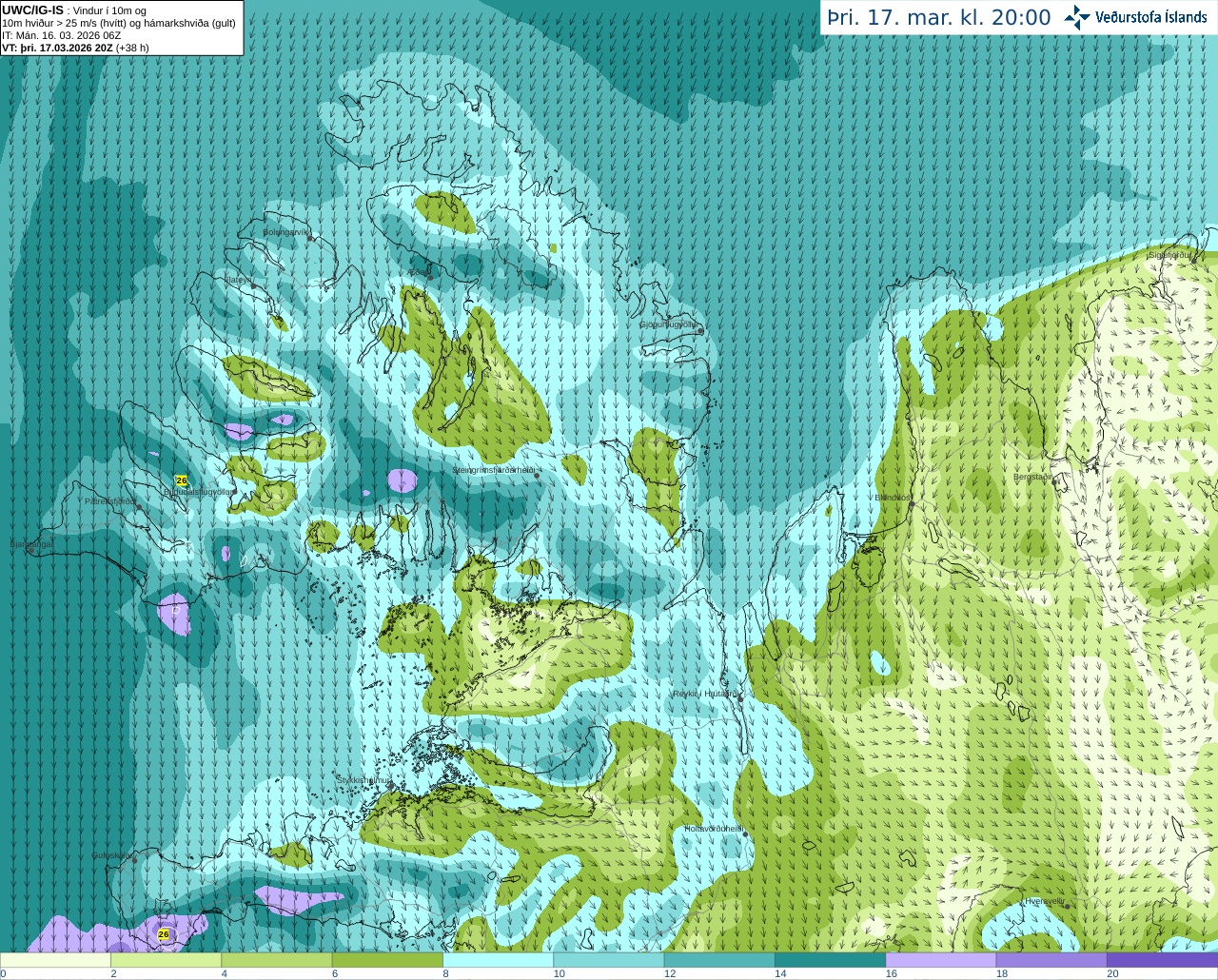Click the '10m hviður > 25 m/s' description line
This screenshot has width=1218, height=980.
119,23
